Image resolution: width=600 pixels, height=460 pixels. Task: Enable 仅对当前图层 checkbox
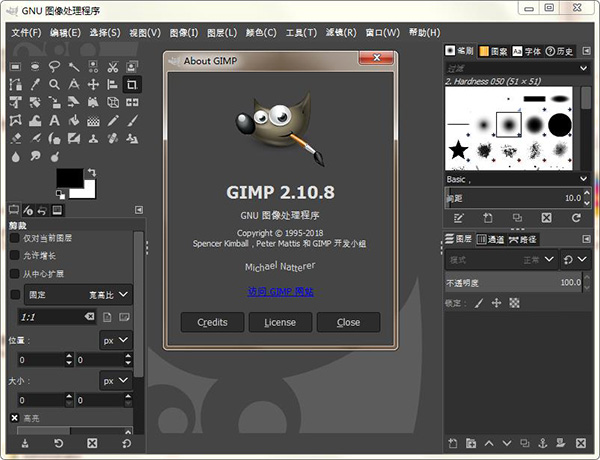point(15,238)
